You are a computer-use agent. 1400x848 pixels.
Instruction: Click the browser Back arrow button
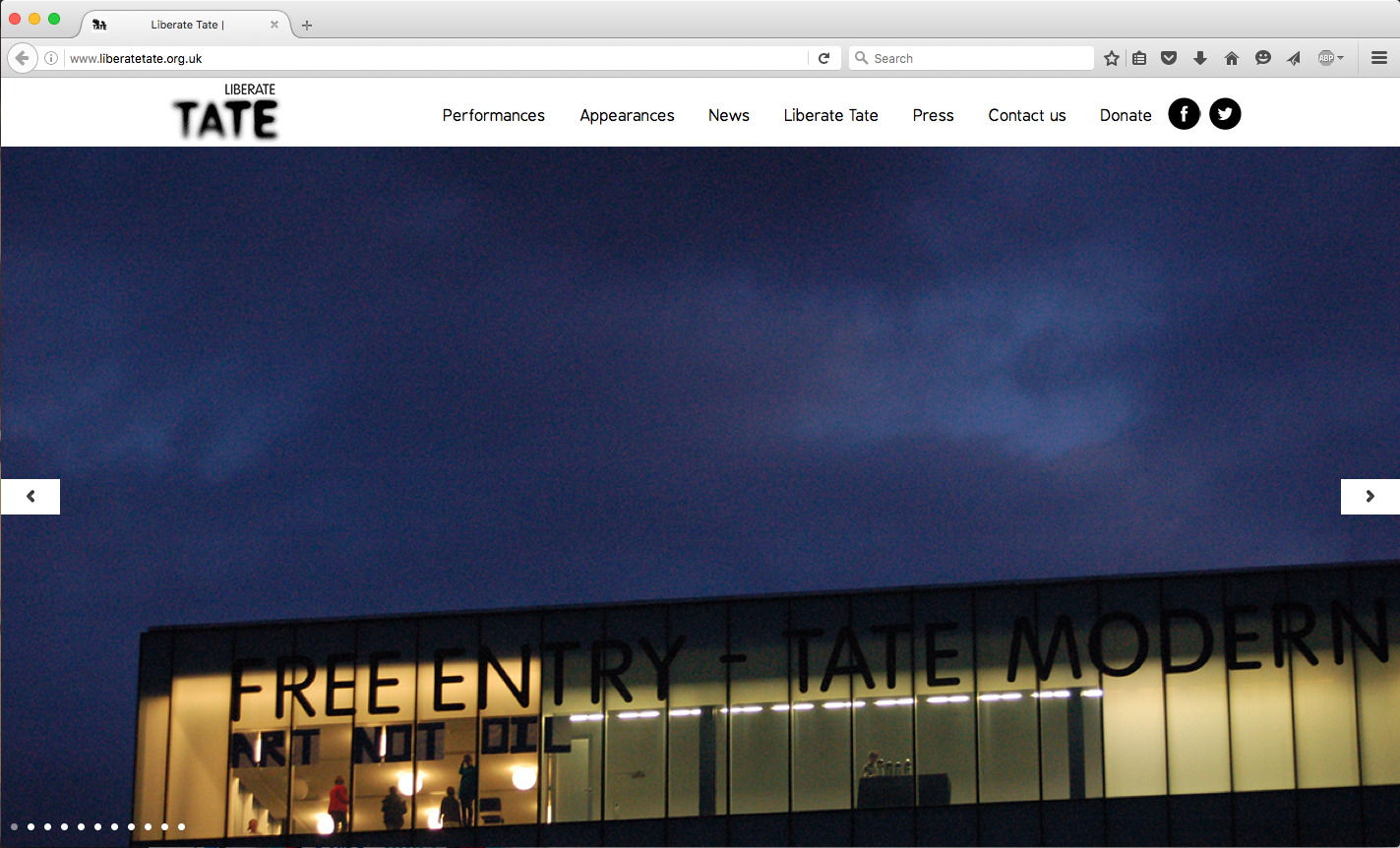click(x=22, y=58)
